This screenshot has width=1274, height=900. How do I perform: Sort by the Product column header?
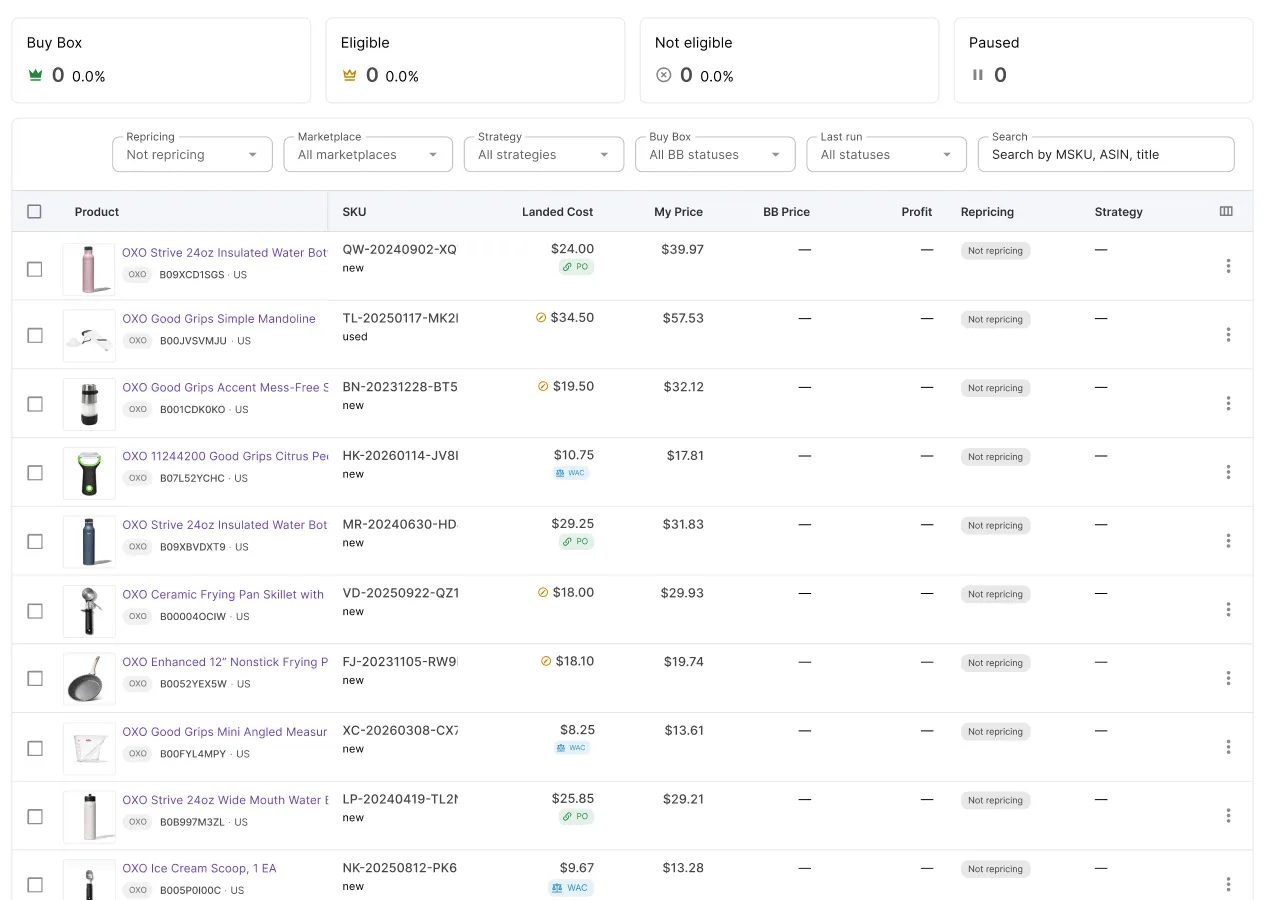tap(97, 212)
